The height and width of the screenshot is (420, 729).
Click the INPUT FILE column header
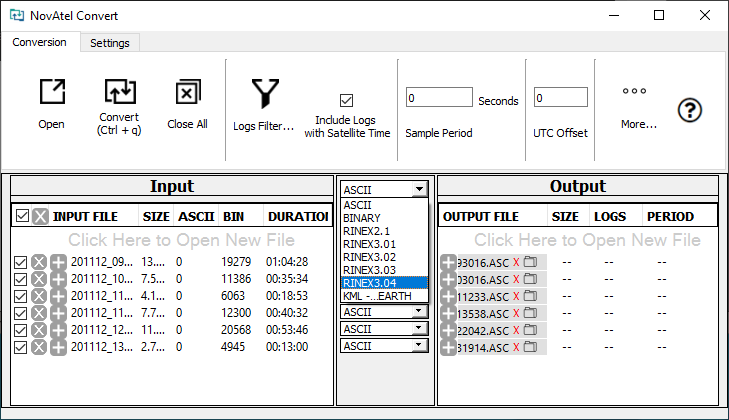(x=85, y=216)
